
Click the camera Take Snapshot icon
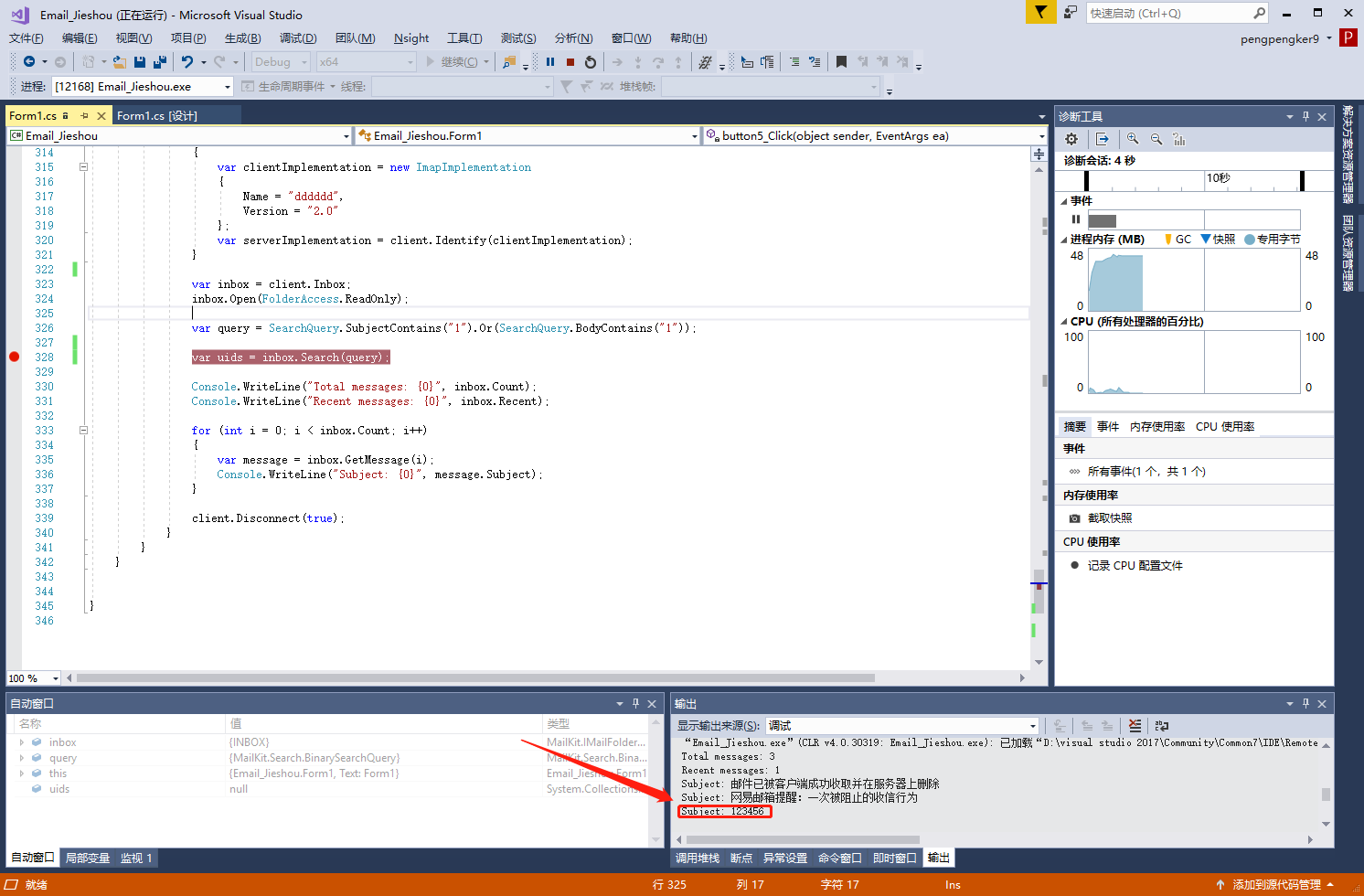point(1075,518)
